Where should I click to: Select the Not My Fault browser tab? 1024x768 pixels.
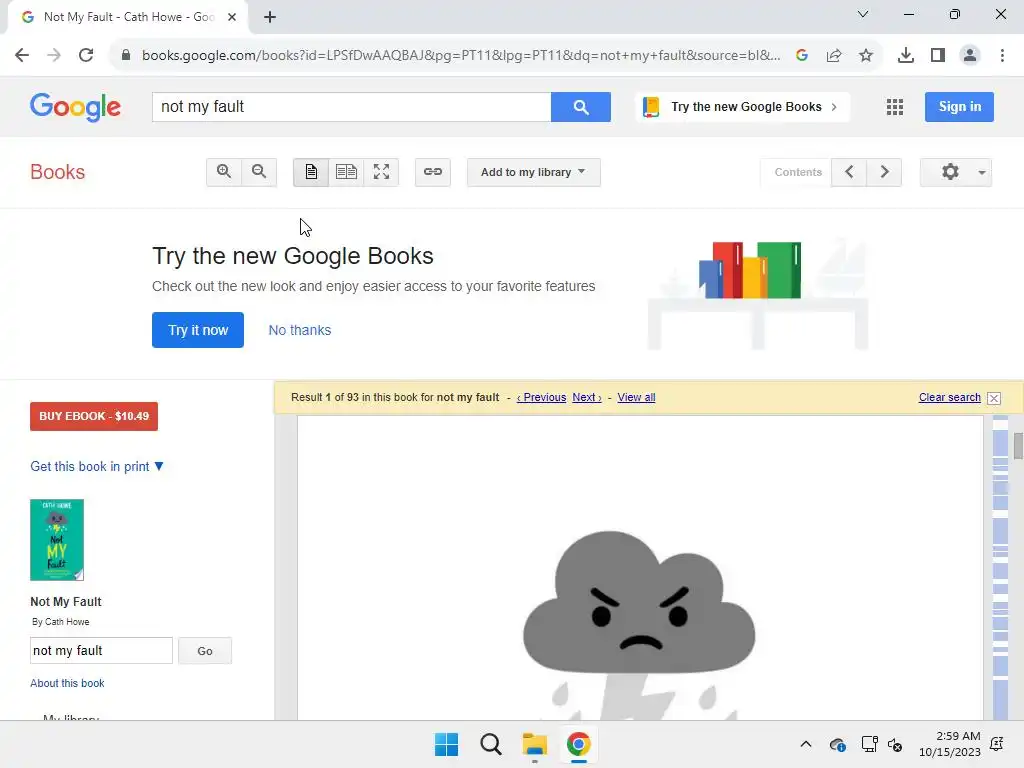[128, 17]
